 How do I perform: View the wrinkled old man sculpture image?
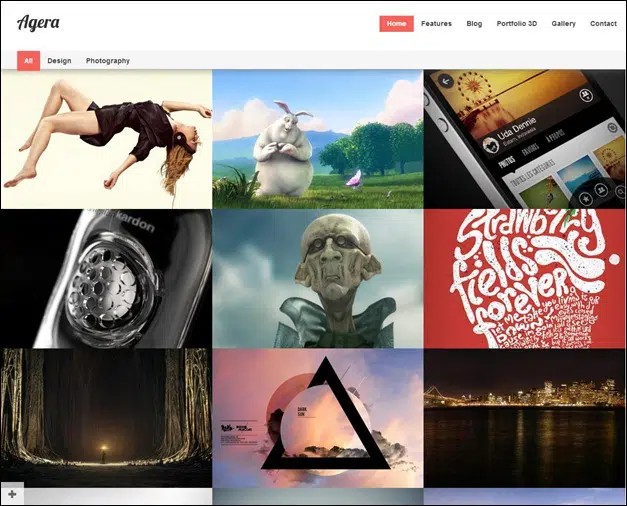coord(317,278)
